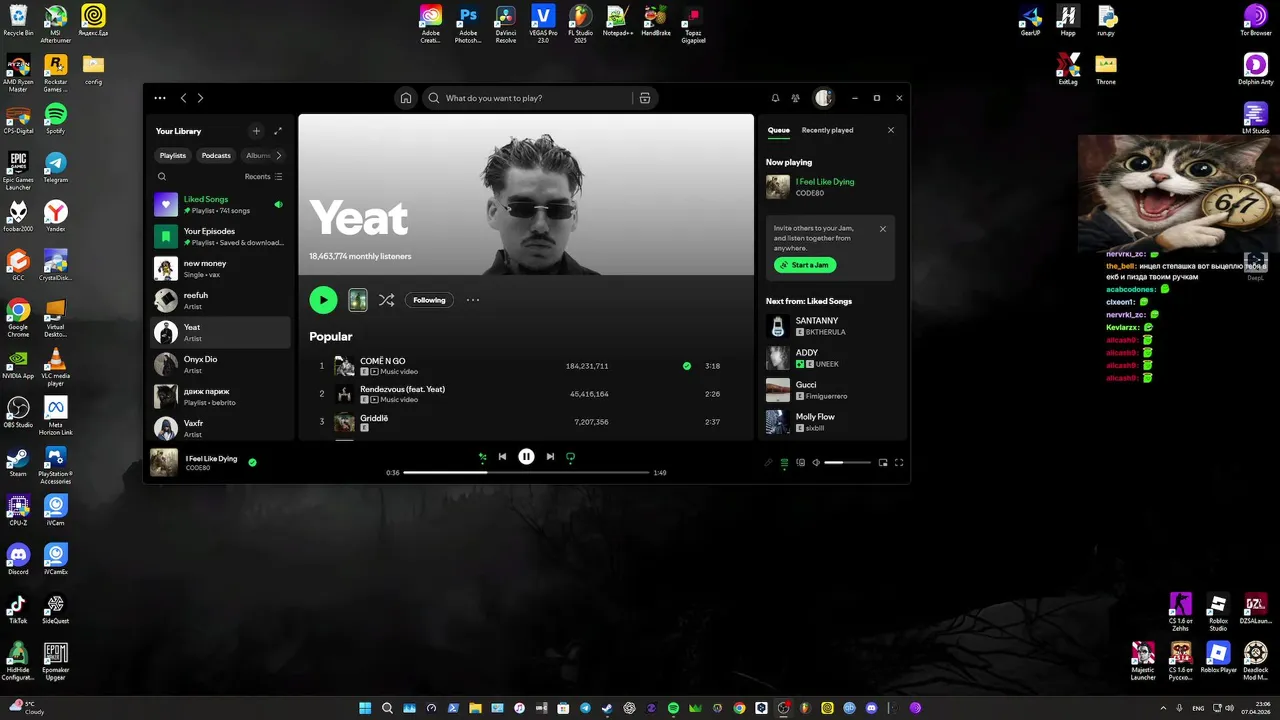This screenshot has width=1280, height=720.
Task: Play Gucci from the queue
Action: (830, 390)
